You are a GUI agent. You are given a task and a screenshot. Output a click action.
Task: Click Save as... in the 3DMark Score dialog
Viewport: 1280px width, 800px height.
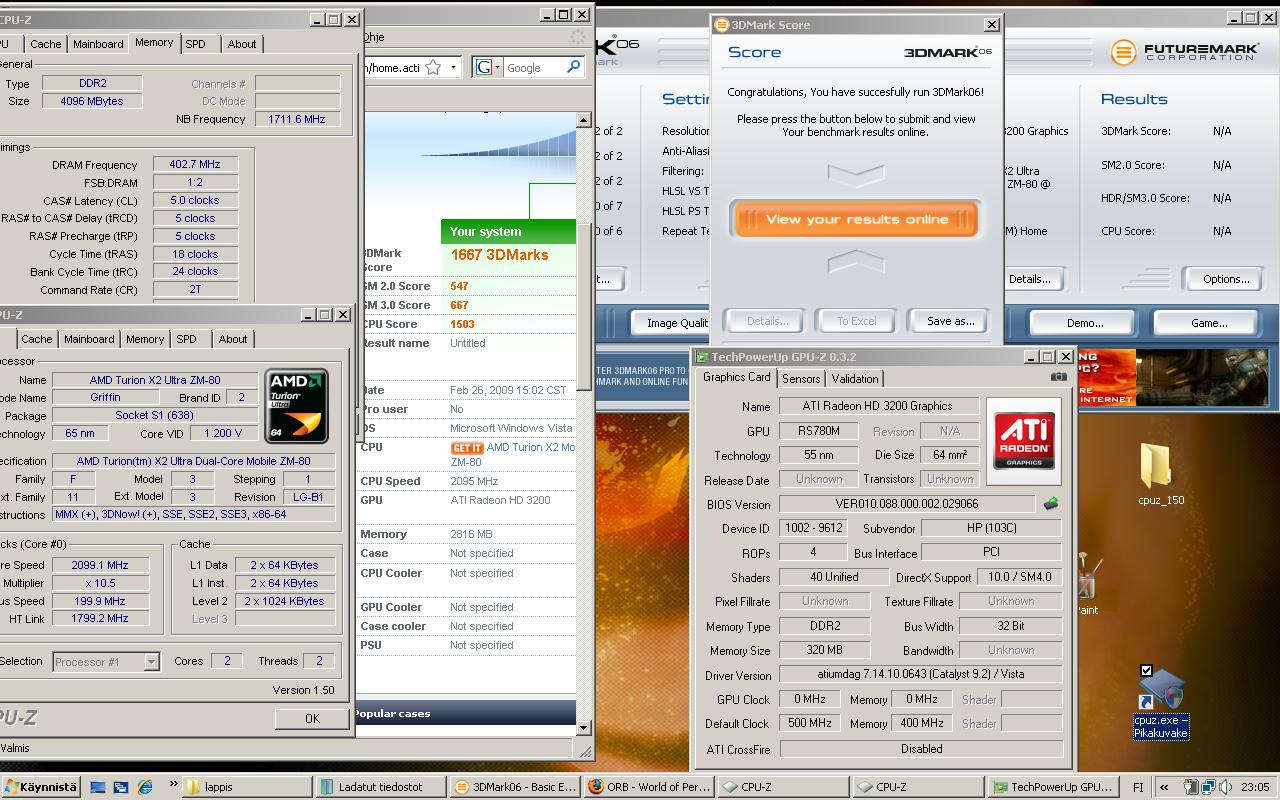click(x=950, y=321)
